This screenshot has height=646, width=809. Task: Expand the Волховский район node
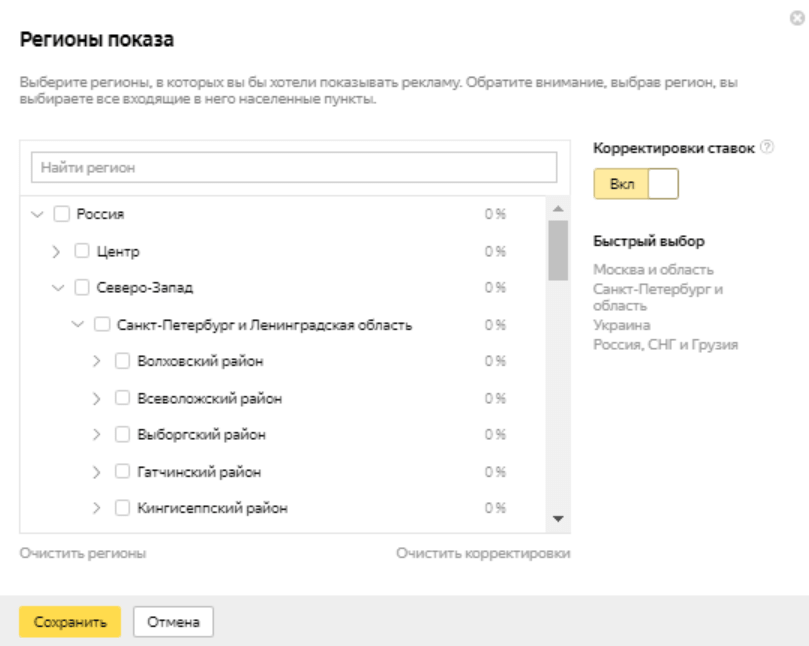pos(97,361)
